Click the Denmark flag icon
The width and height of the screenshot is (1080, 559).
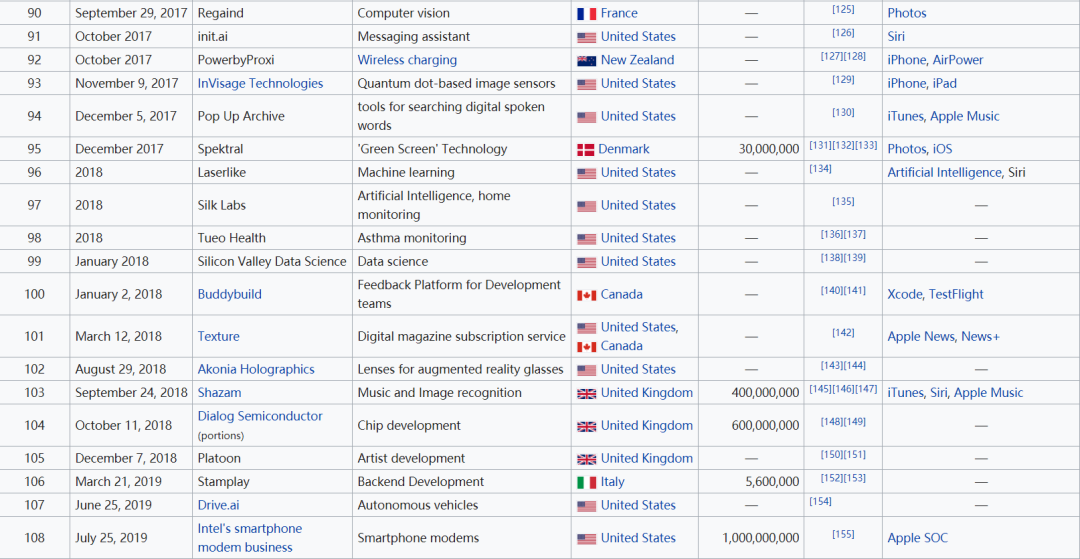pos(586,149)
